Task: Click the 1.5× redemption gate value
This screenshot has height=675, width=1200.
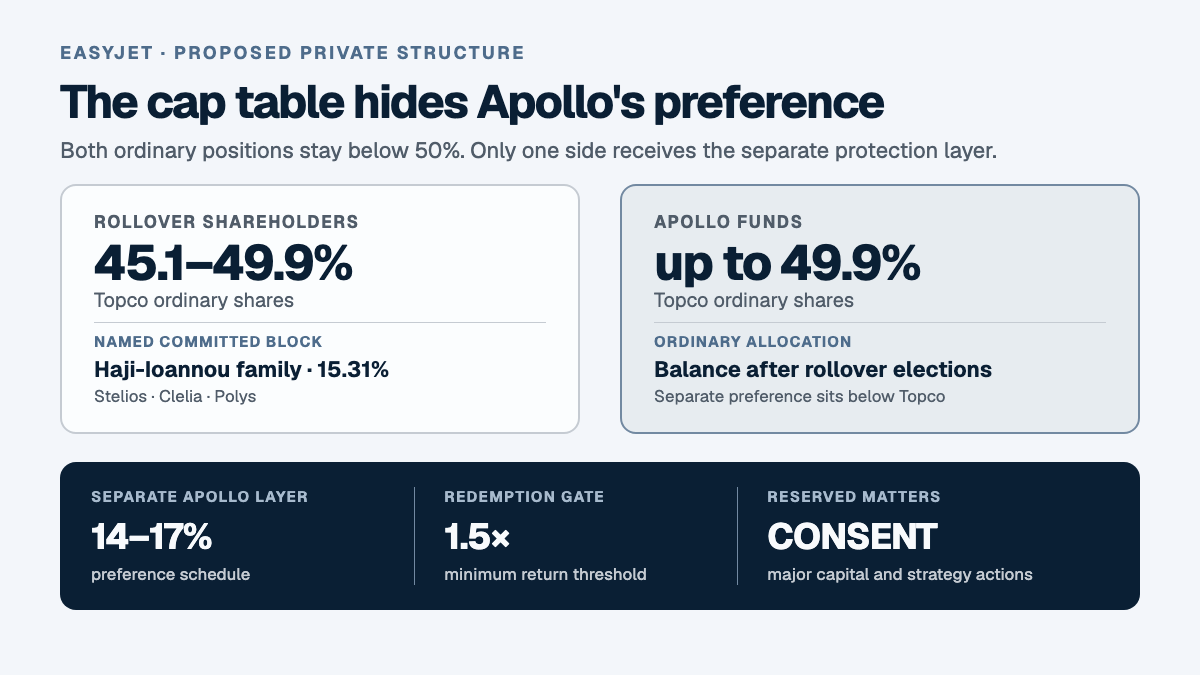Action: (x=477, y=537)
